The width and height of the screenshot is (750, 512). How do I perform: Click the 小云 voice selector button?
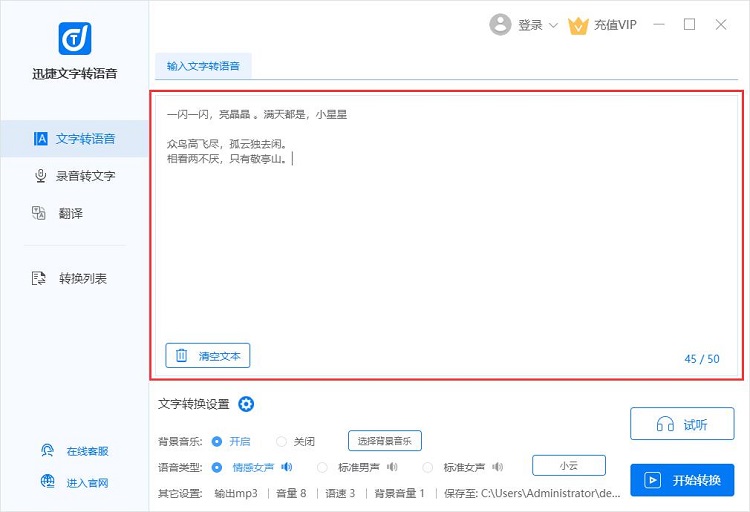[569, 466]
